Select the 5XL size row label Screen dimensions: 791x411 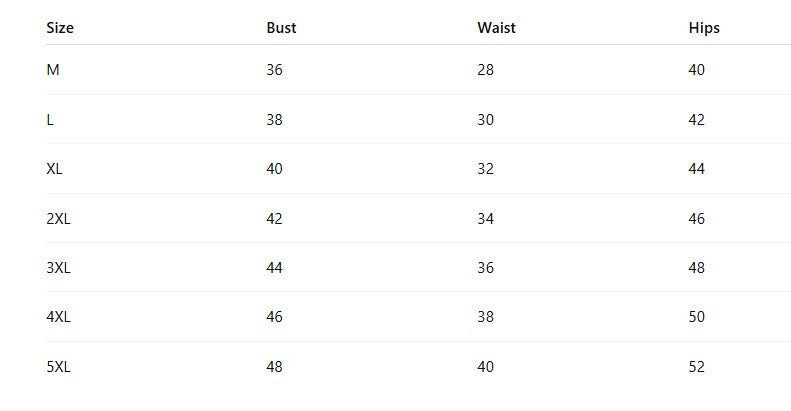point(59,367)
